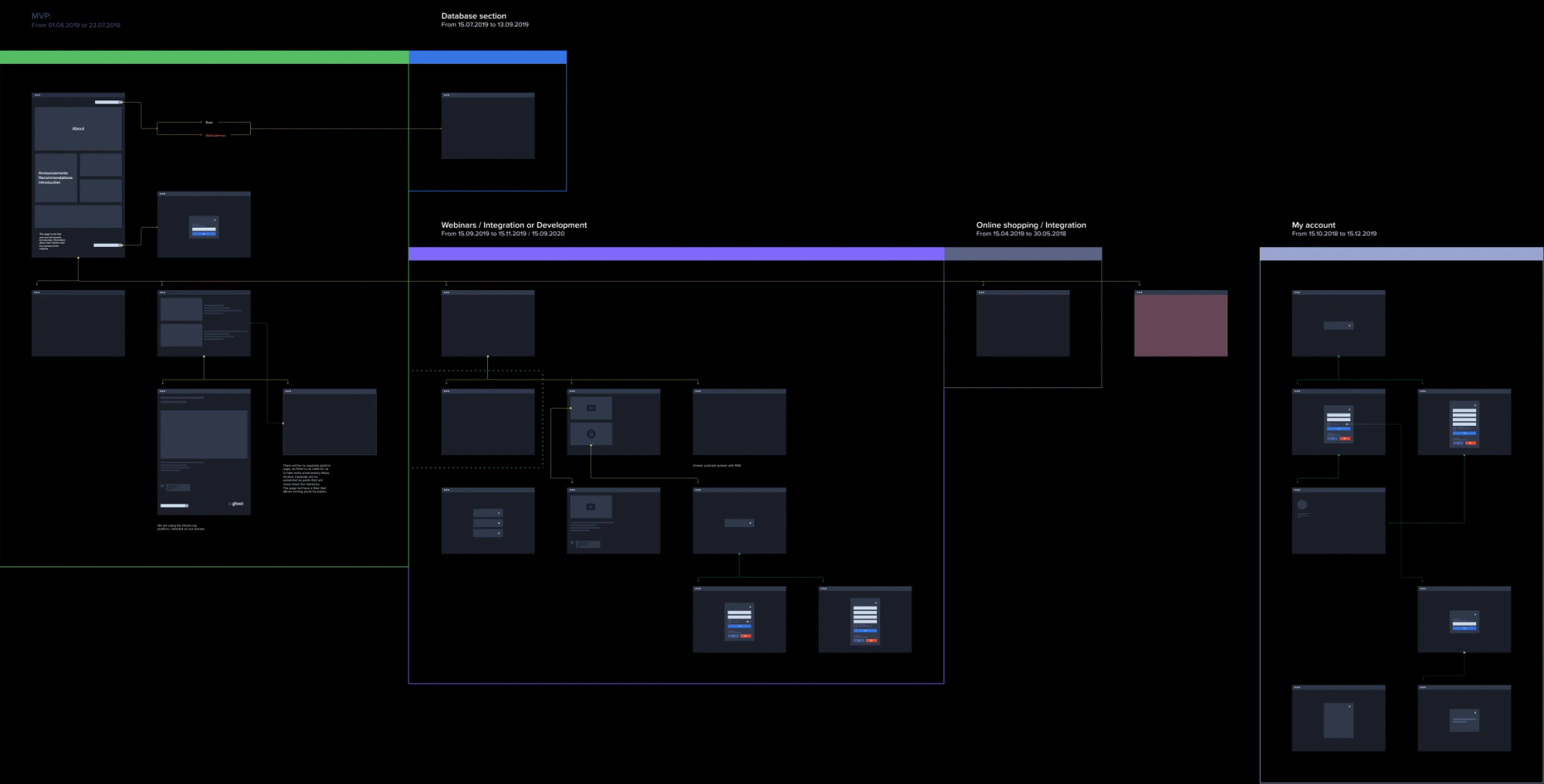1544x784 pixels.
Task: Select the maroon-filled wireframe window
Action: click(x=1180, y=323)
